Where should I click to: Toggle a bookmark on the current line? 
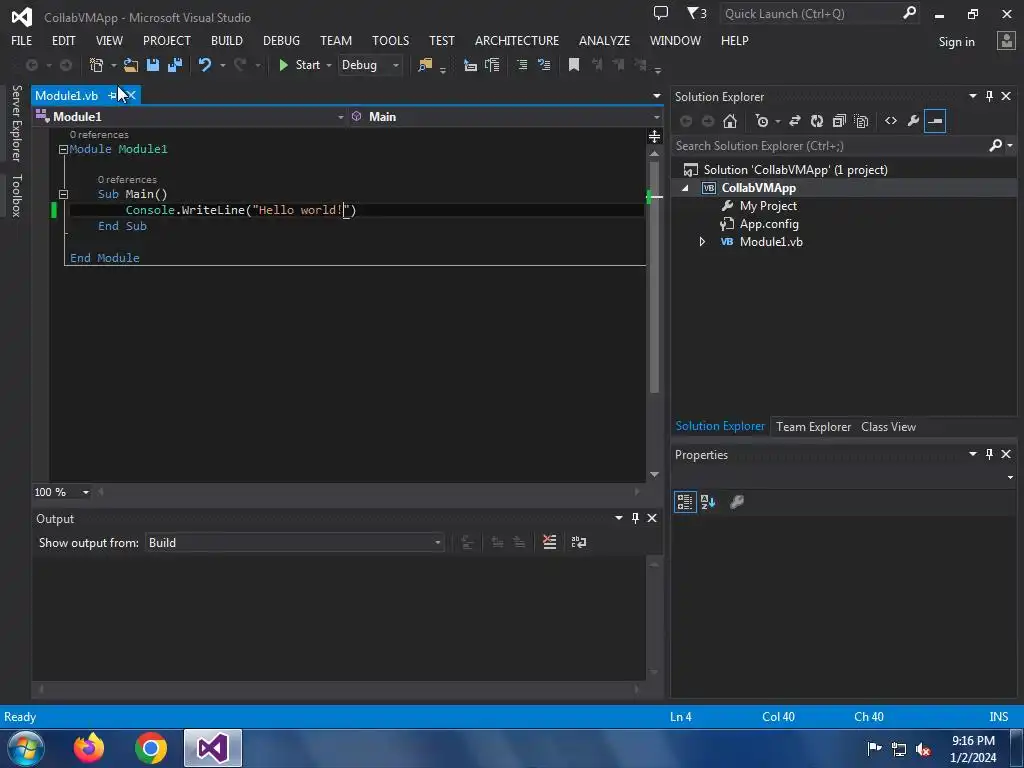pos(574,65)
